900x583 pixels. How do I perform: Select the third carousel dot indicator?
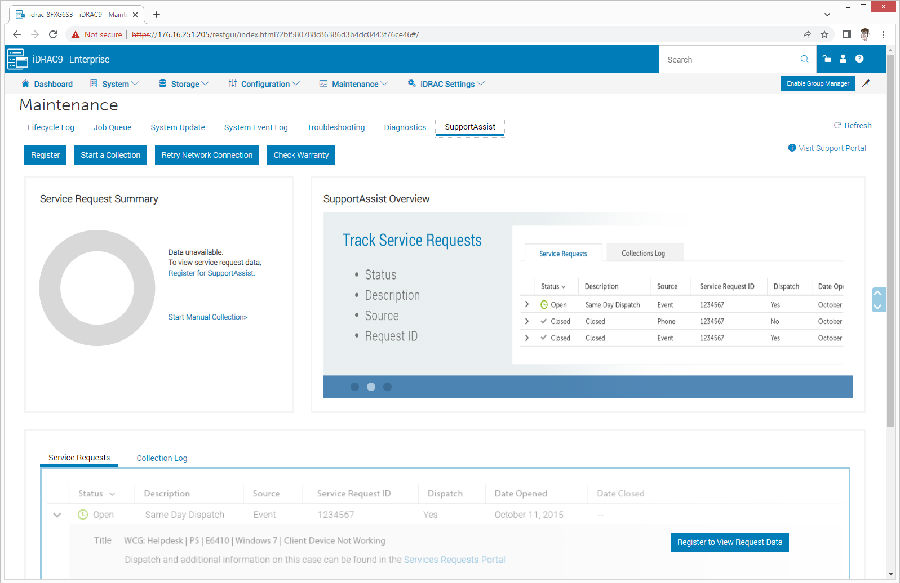(388, 386)
